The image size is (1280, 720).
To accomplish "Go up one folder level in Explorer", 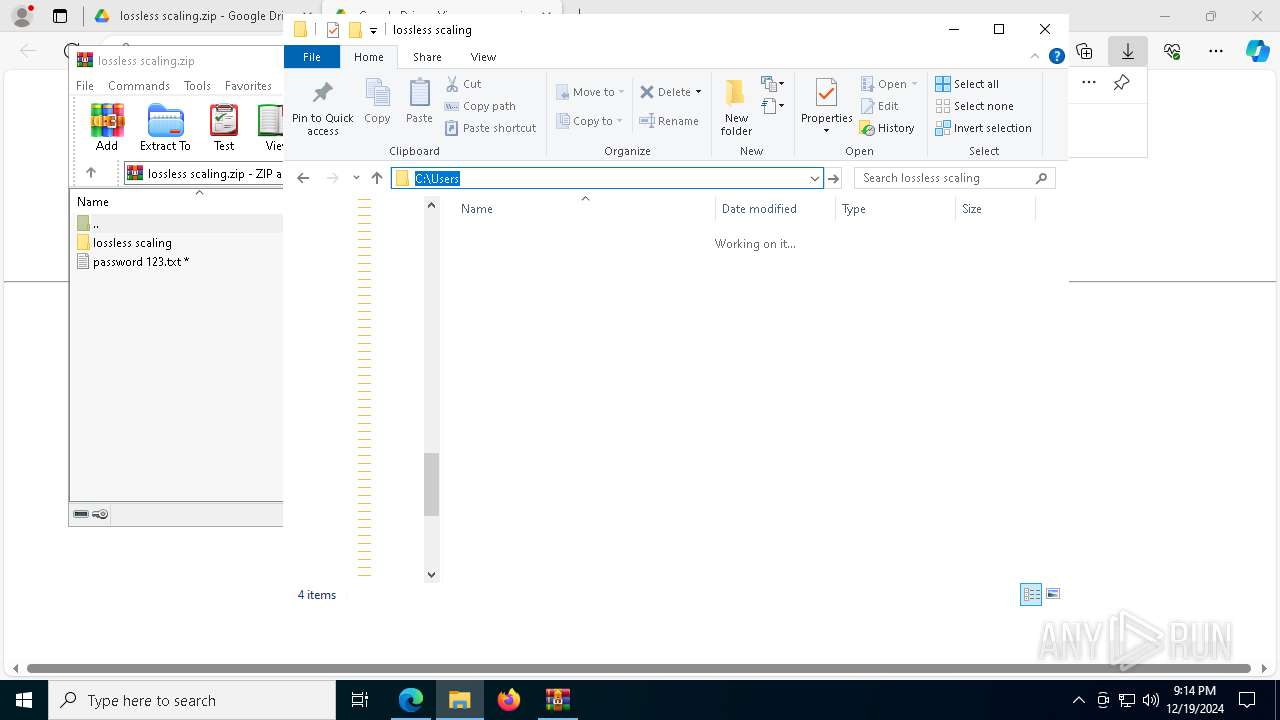I will (377, 178).
